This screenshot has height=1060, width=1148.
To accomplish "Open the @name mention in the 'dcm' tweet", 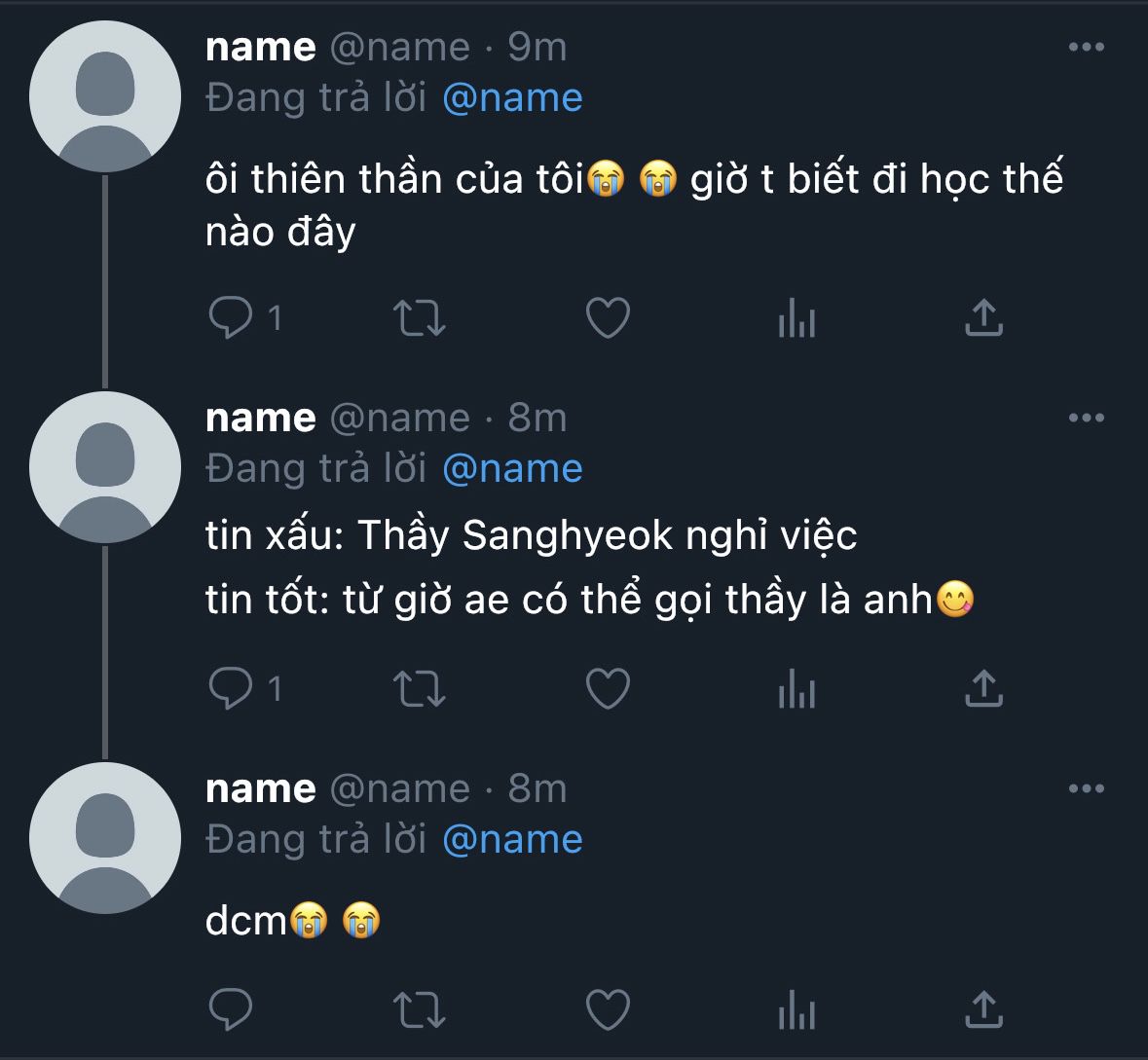I will point(512,840).
